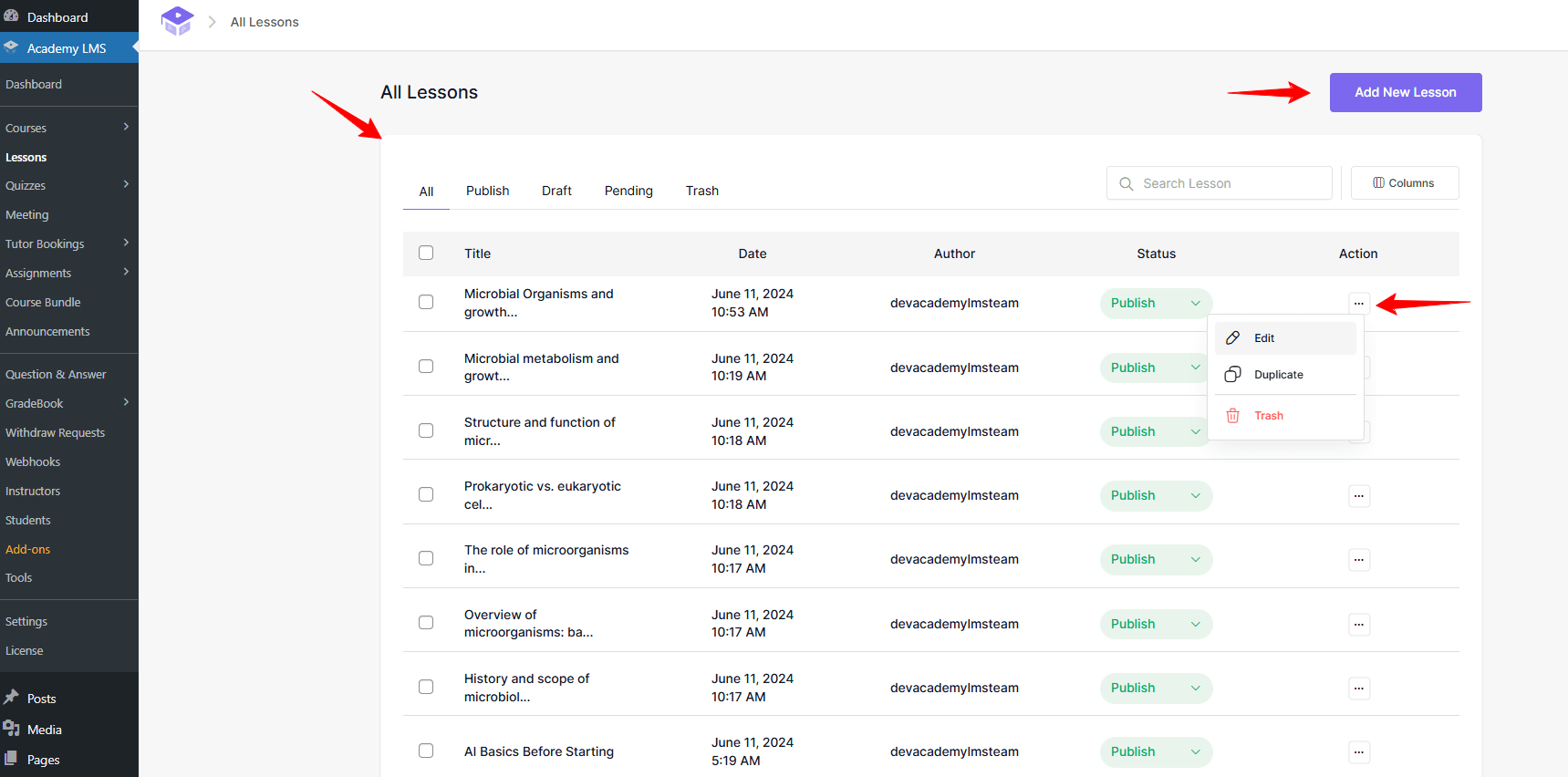Switch to the Draft tab
Viewport: 1568px width, 777px height.
556,191
